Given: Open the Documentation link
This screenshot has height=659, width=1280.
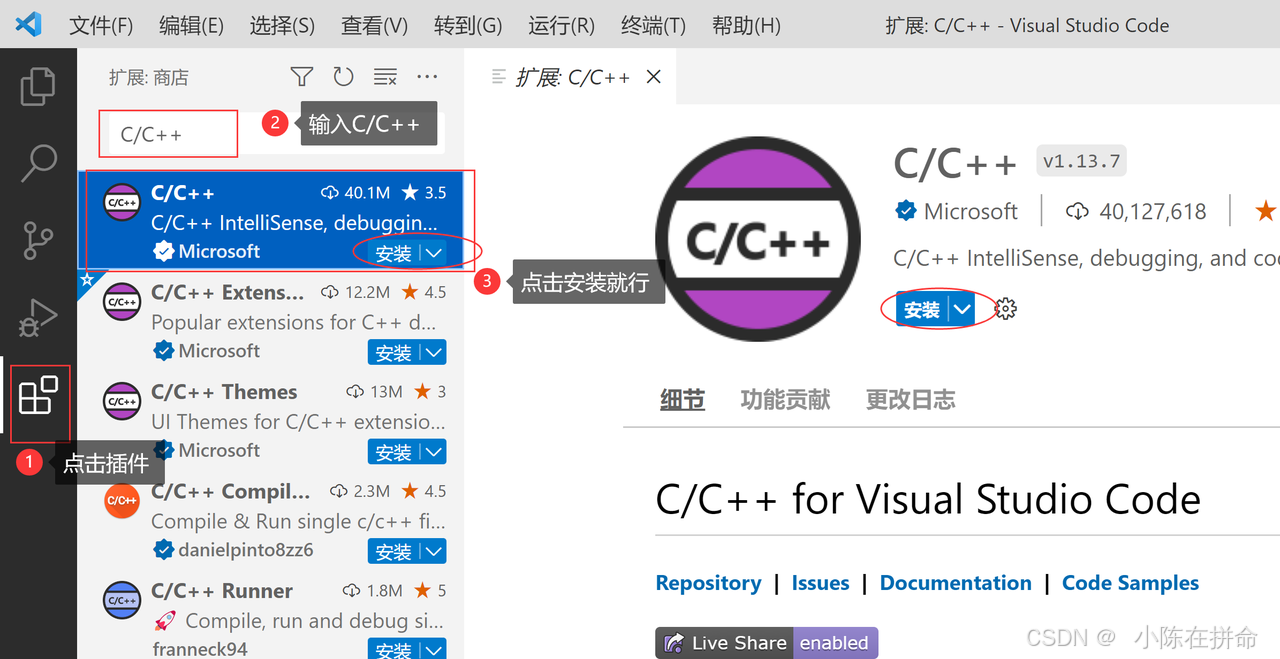Looking at the screenshot, I should click(955, 583).
